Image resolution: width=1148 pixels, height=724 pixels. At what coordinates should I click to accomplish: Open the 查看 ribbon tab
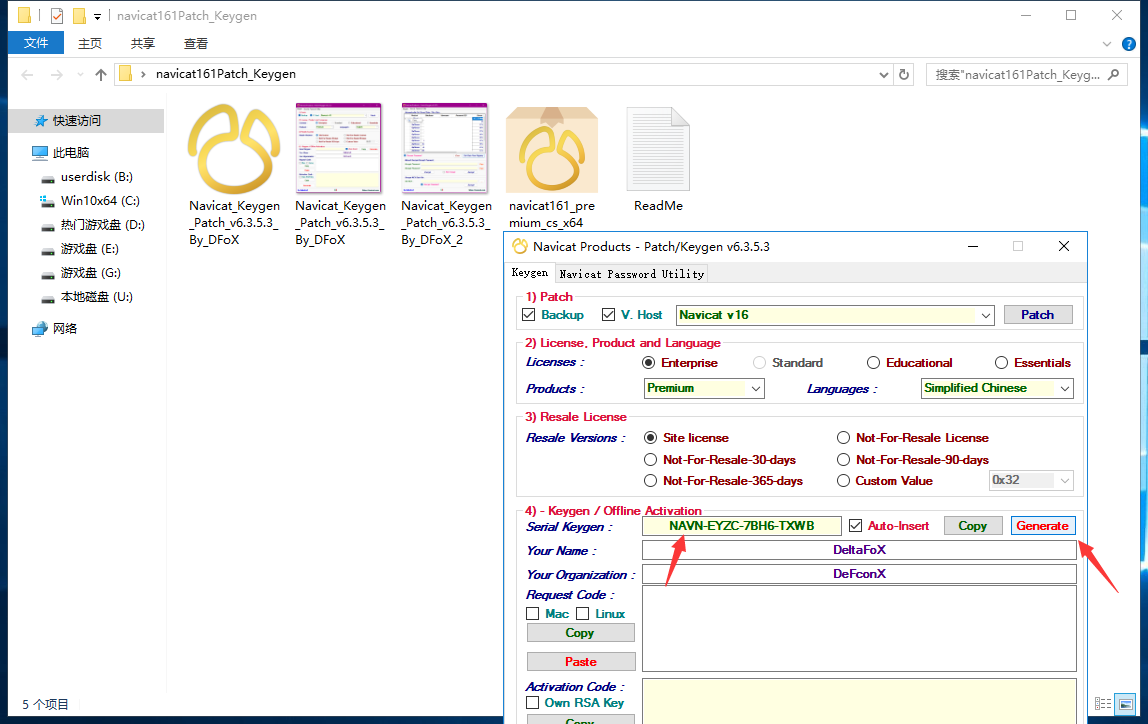pos(195,43)
